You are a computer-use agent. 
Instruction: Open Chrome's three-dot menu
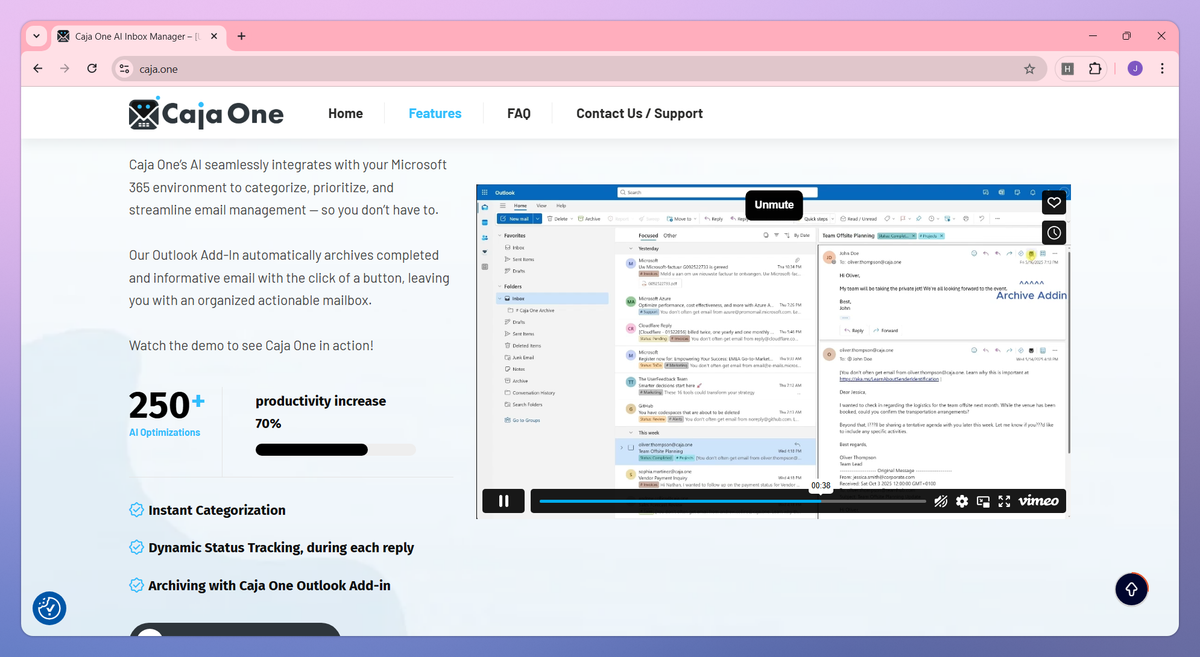click(x=1162, y=69)
